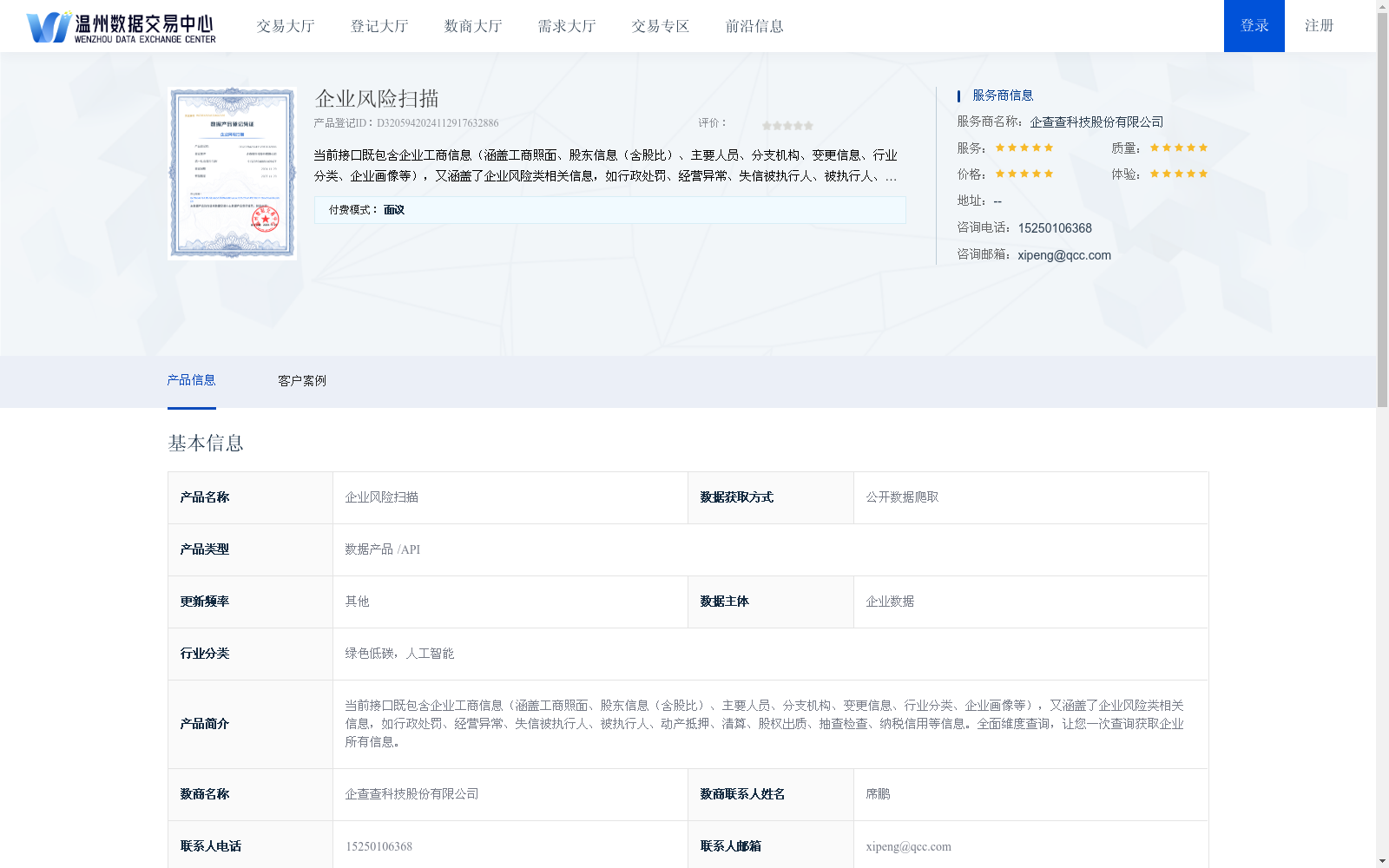This screenshot has height=868, width=1389.
Task: Navigate to 交易专区
Action: (x=661, y=26)
